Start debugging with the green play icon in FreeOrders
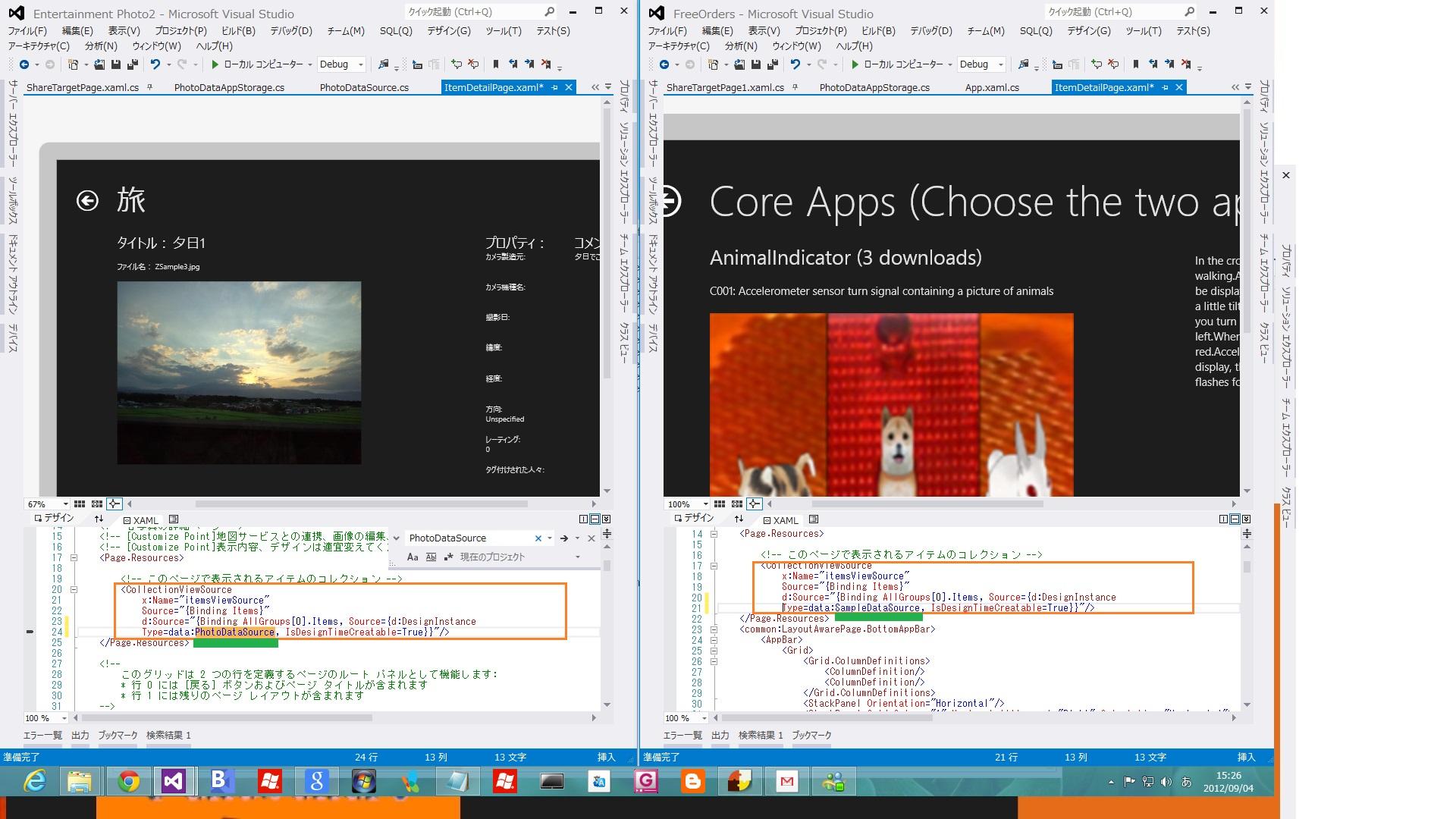This screenshot has height=819, width=1456. 855,64
